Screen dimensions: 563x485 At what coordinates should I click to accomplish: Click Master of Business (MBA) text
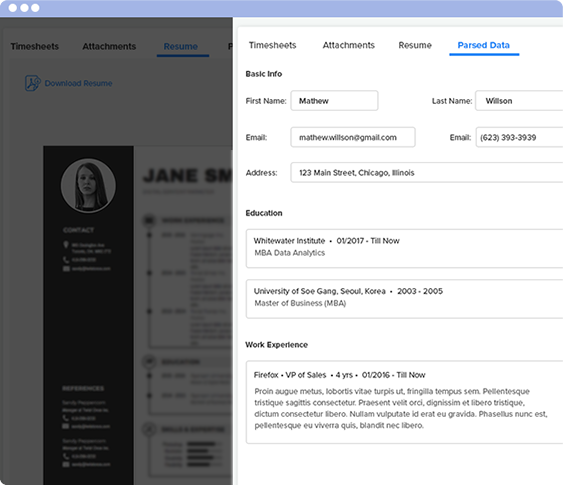pyautogui.click(x=300, y=303)
